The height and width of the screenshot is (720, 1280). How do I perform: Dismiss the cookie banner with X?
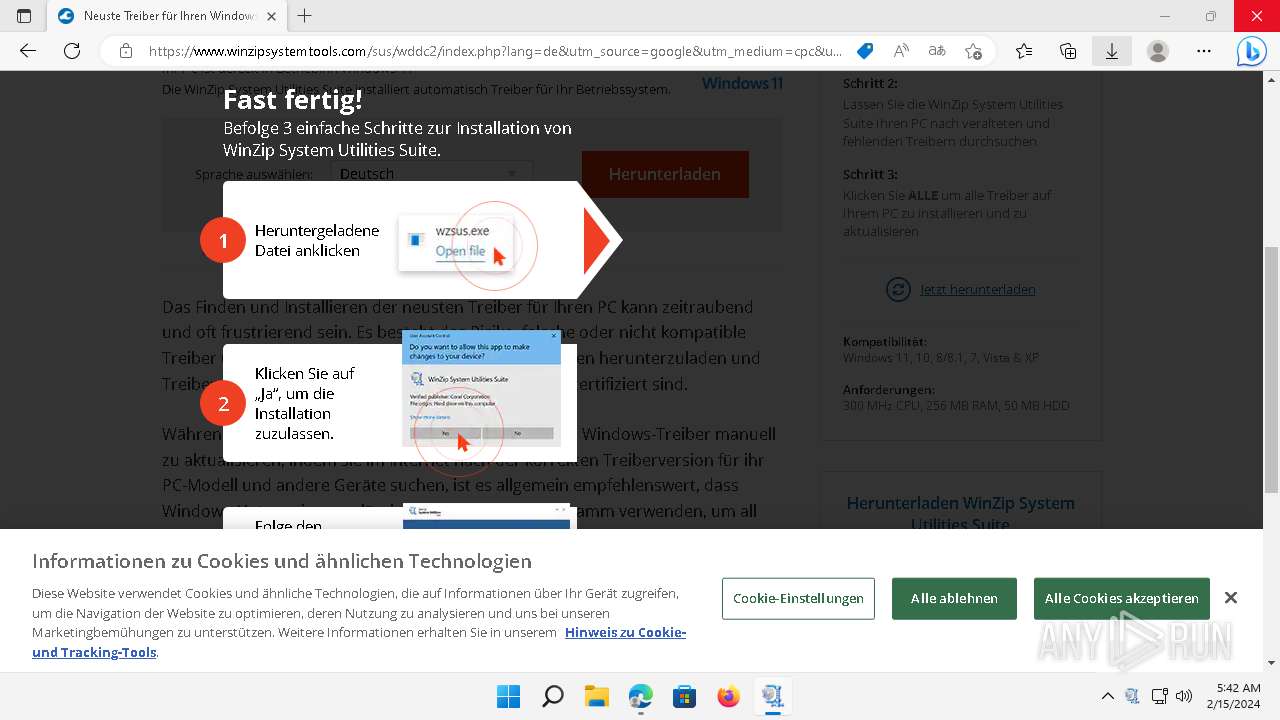(x=1231, y=598)
